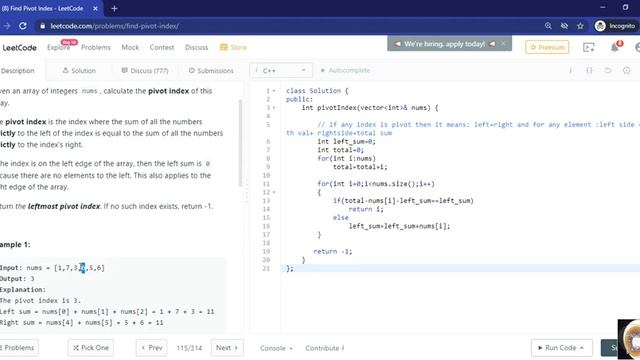Open the Problems page
The image size is (640, 360).
point(96,47)
